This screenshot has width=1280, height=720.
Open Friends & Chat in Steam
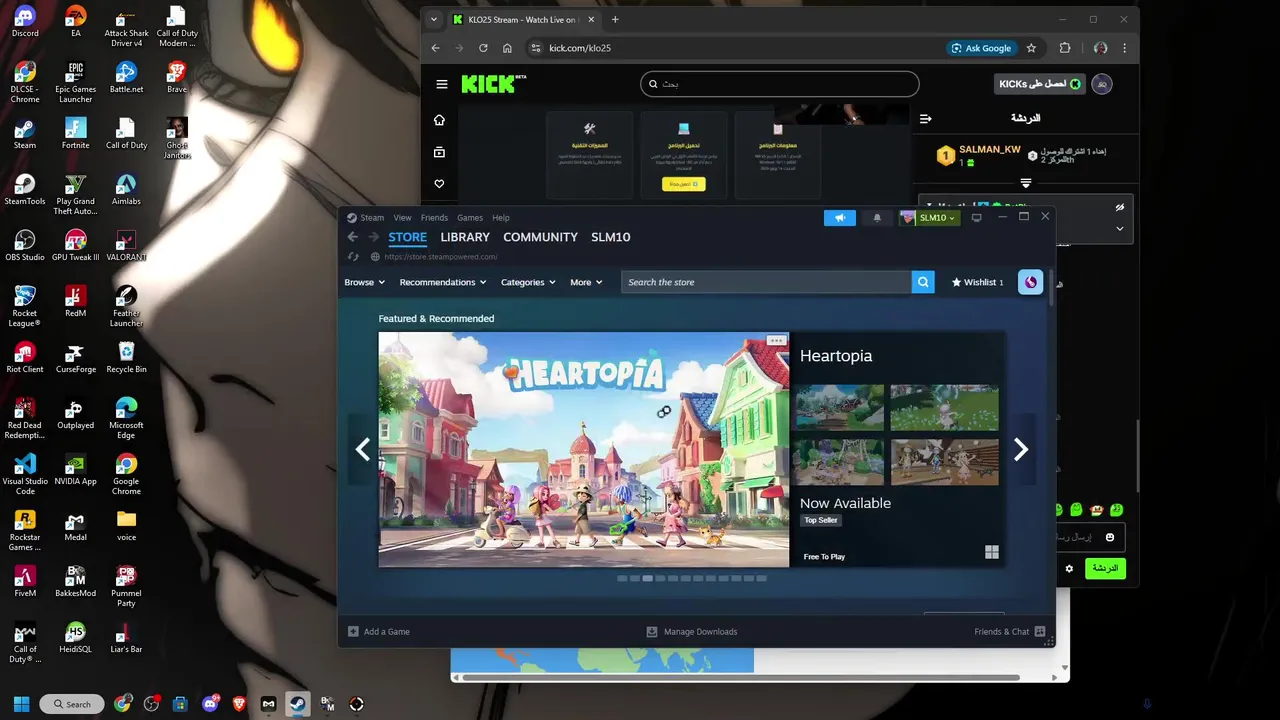(x=1009, y=632)
